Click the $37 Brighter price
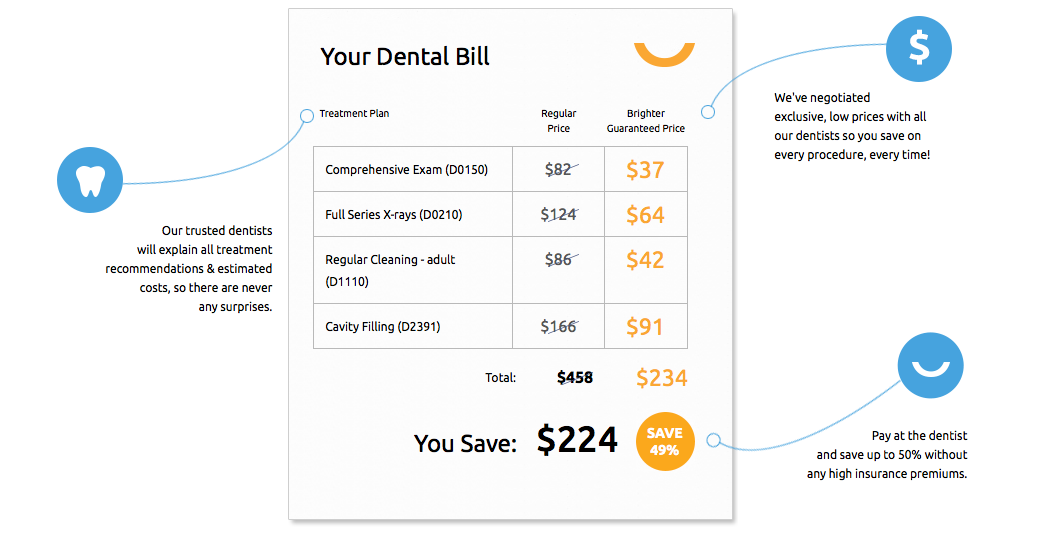This screenshot has width=1054, height=536. pos(645,170)
